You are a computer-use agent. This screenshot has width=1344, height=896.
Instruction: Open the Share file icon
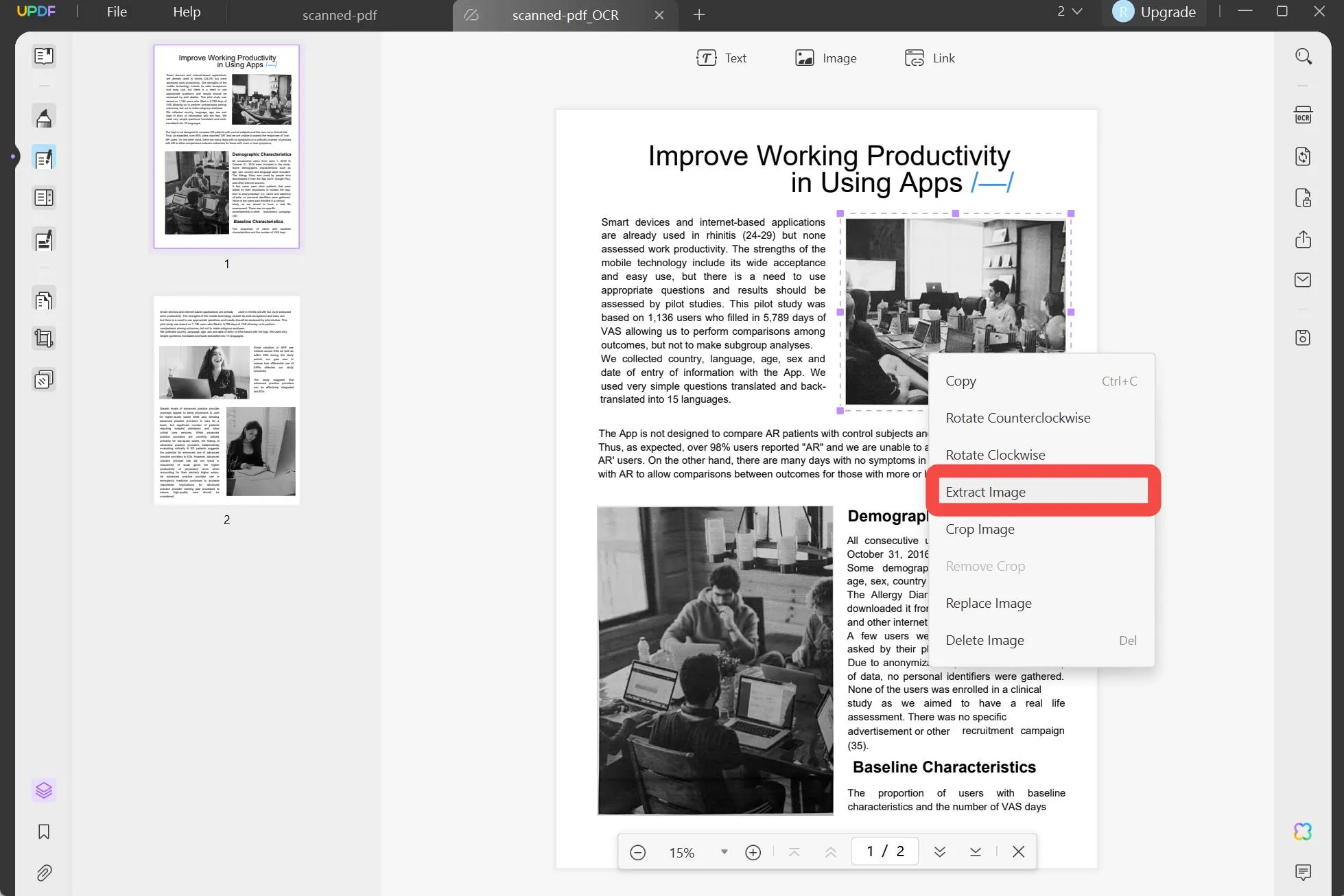(x=1303, y=239)
